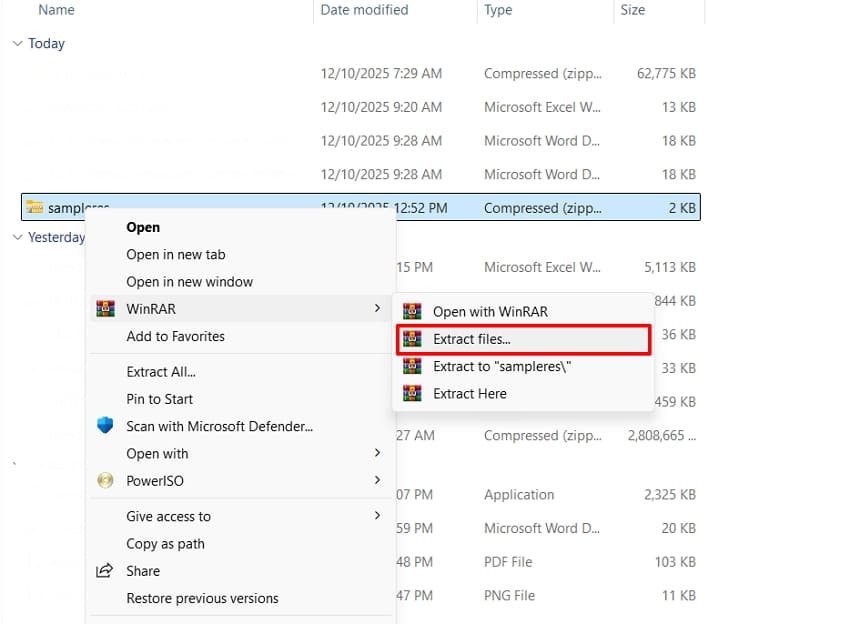Select "Extract files..." from the WinRAR submenu

pos(470,339)
